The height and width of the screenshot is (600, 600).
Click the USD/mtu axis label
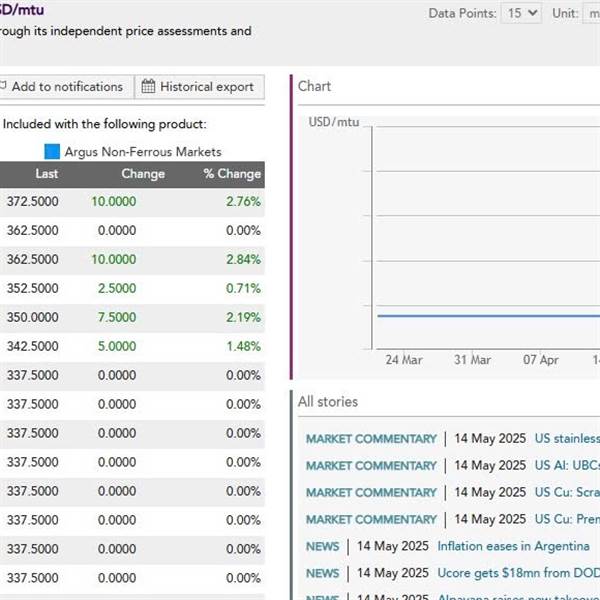pos(334,122)
